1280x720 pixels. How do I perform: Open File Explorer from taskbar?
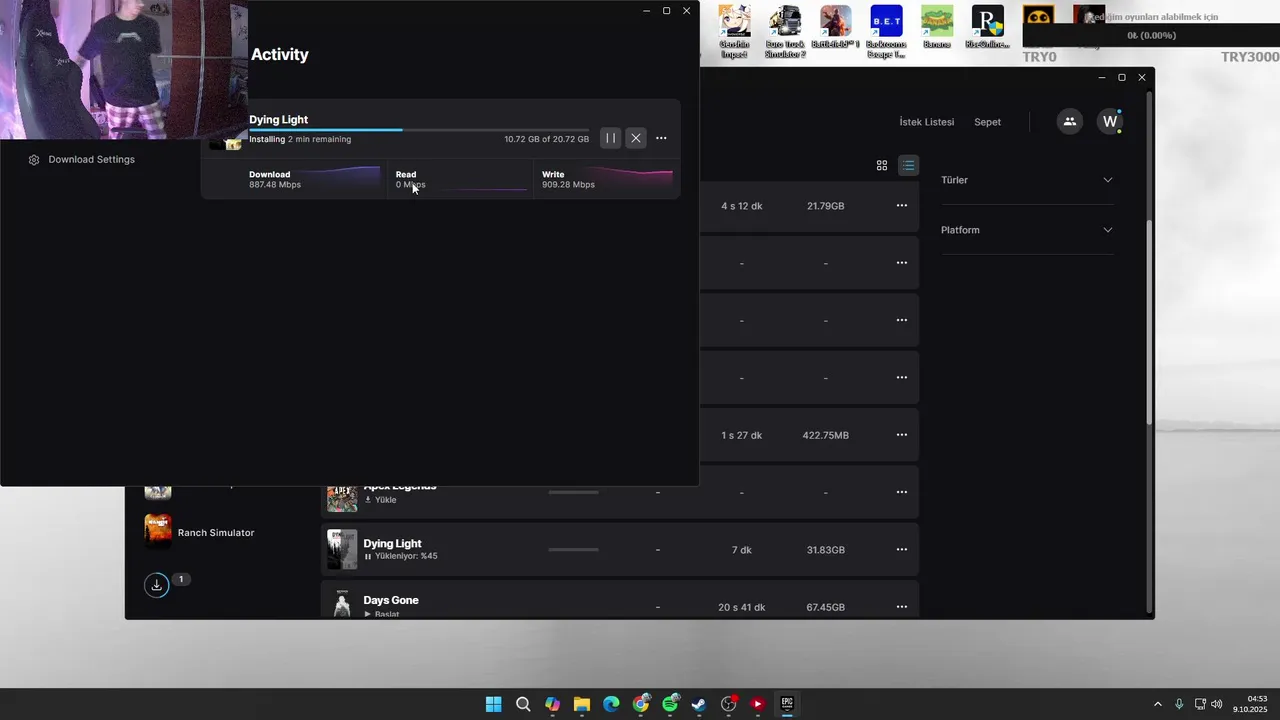[582, 704]
